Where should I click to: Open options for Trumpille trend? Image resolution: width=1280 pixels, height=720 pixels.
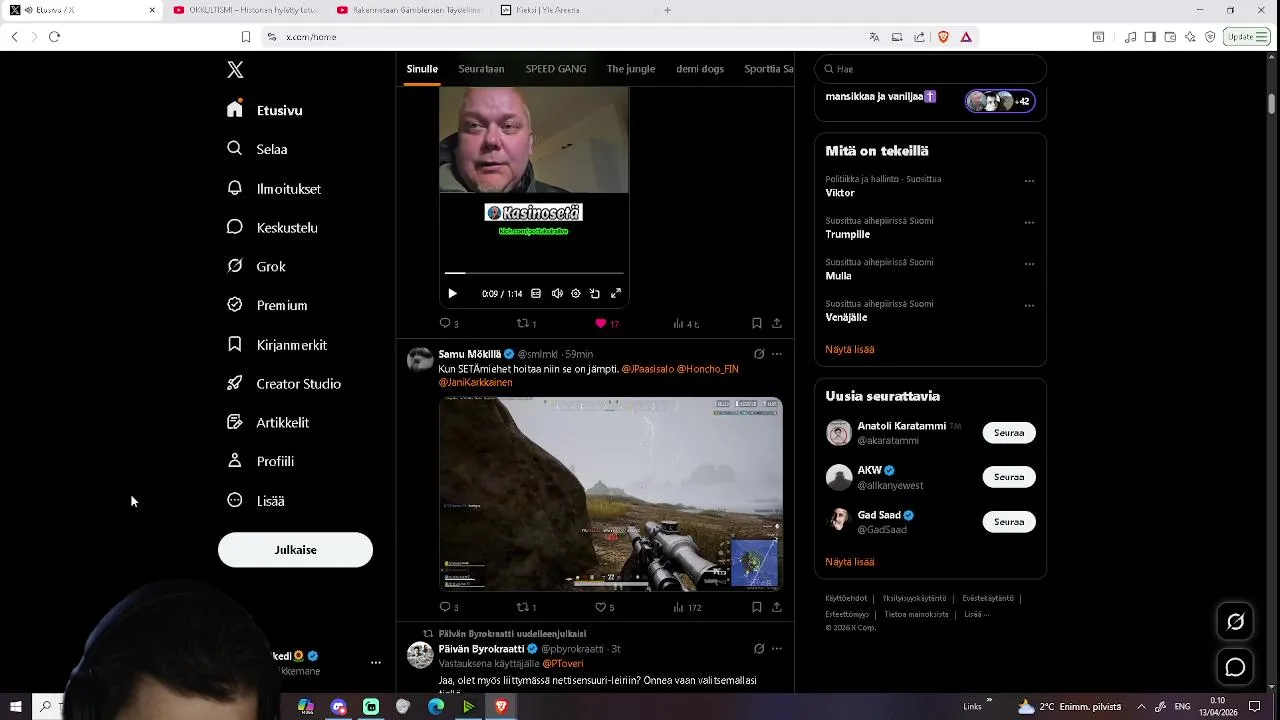(1029, 223)
